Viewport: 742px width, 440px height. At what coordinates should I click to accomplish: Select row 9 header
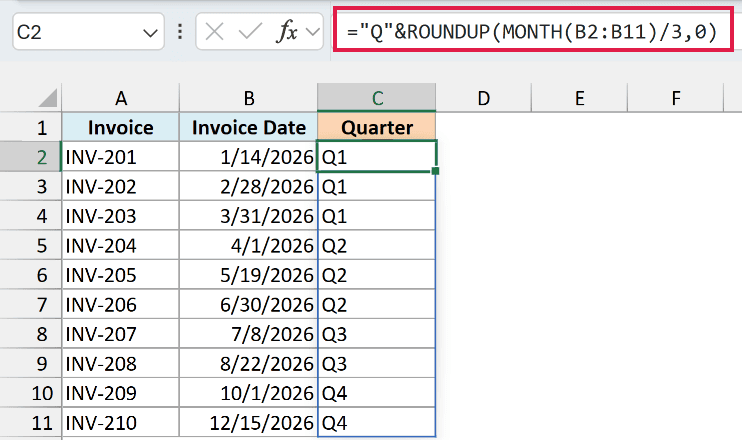(x=31, y=363)
